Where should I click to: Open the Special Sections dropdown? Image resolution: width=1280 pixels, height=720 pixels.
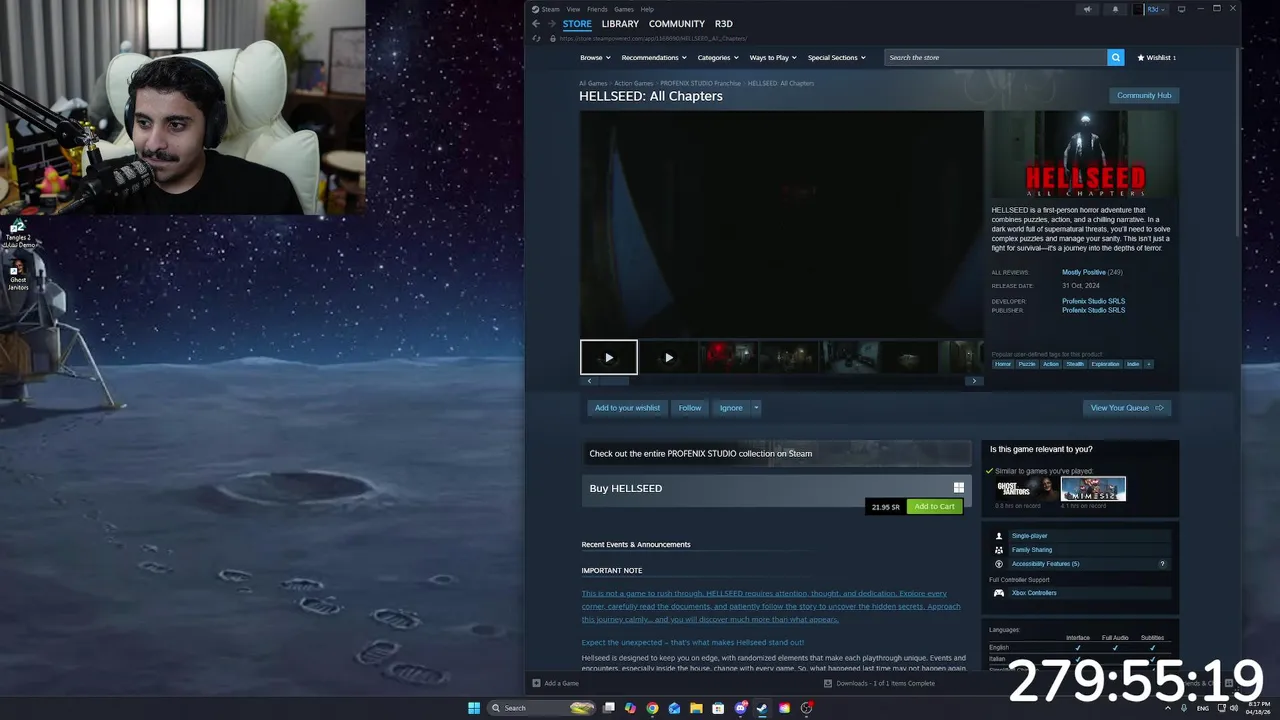(836, 57)
